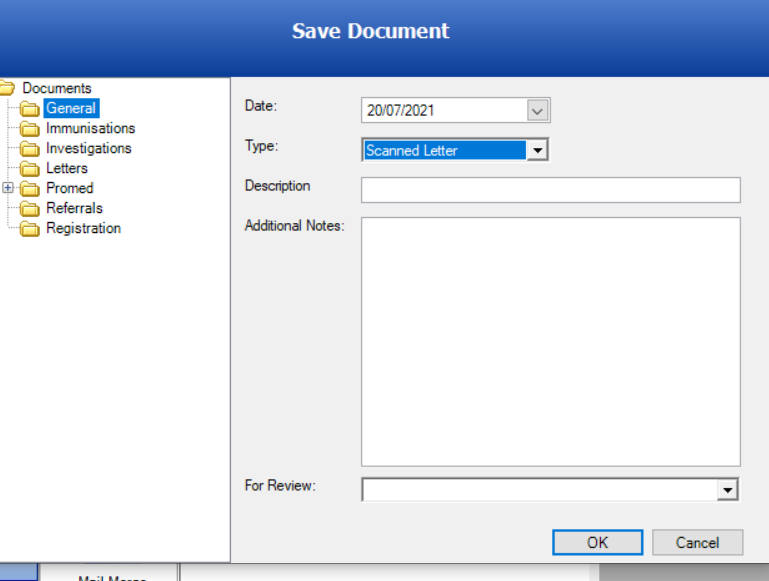Select the Letters folder label
This screenshot has width=769, height=581.
coord(67,168)
